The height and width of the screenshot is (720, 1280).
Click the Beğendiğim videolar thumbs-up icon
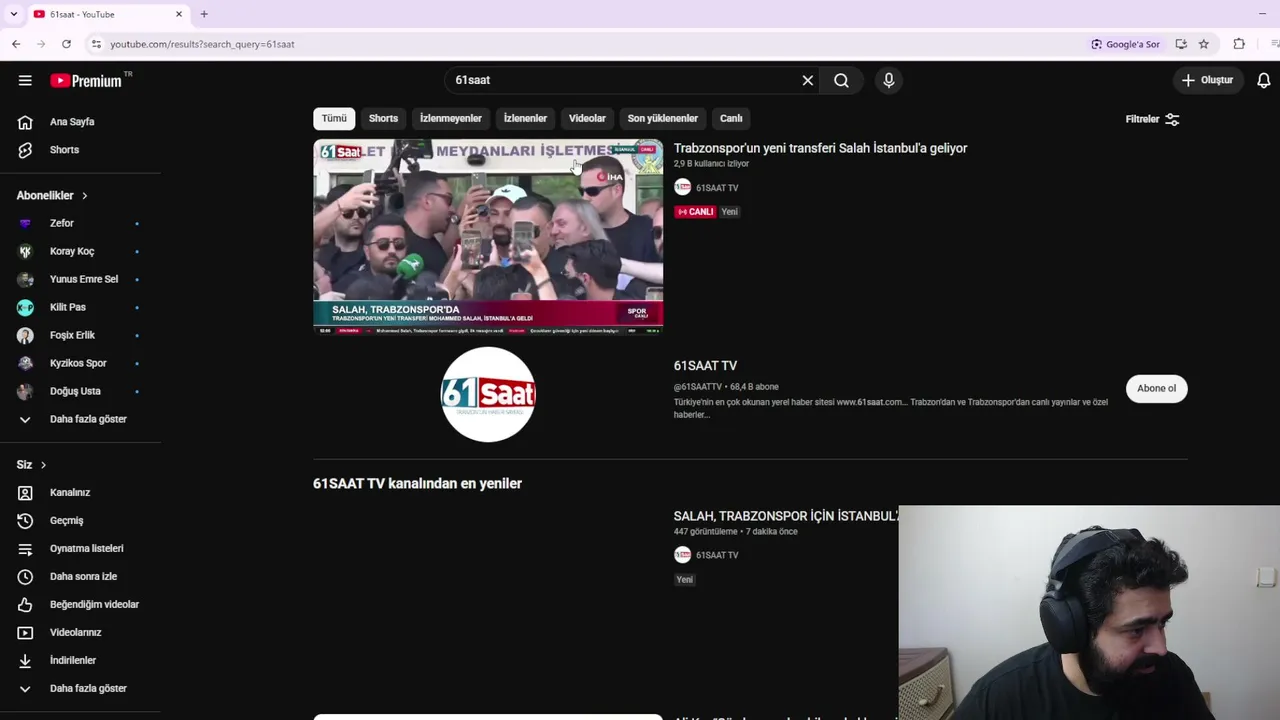pyautogui.click(x=25, y=605)
